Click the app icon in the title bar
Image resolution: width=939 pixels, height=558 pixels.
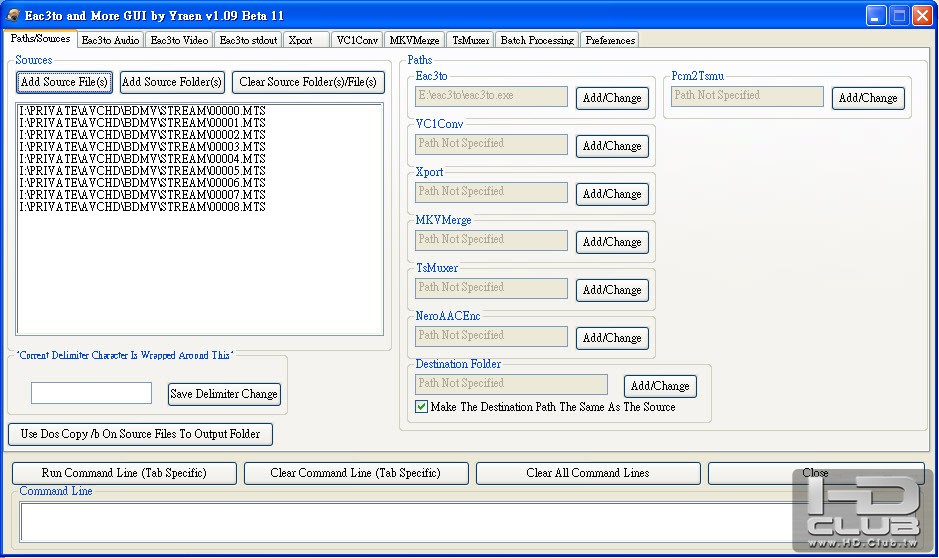click(x=13, y=15)
